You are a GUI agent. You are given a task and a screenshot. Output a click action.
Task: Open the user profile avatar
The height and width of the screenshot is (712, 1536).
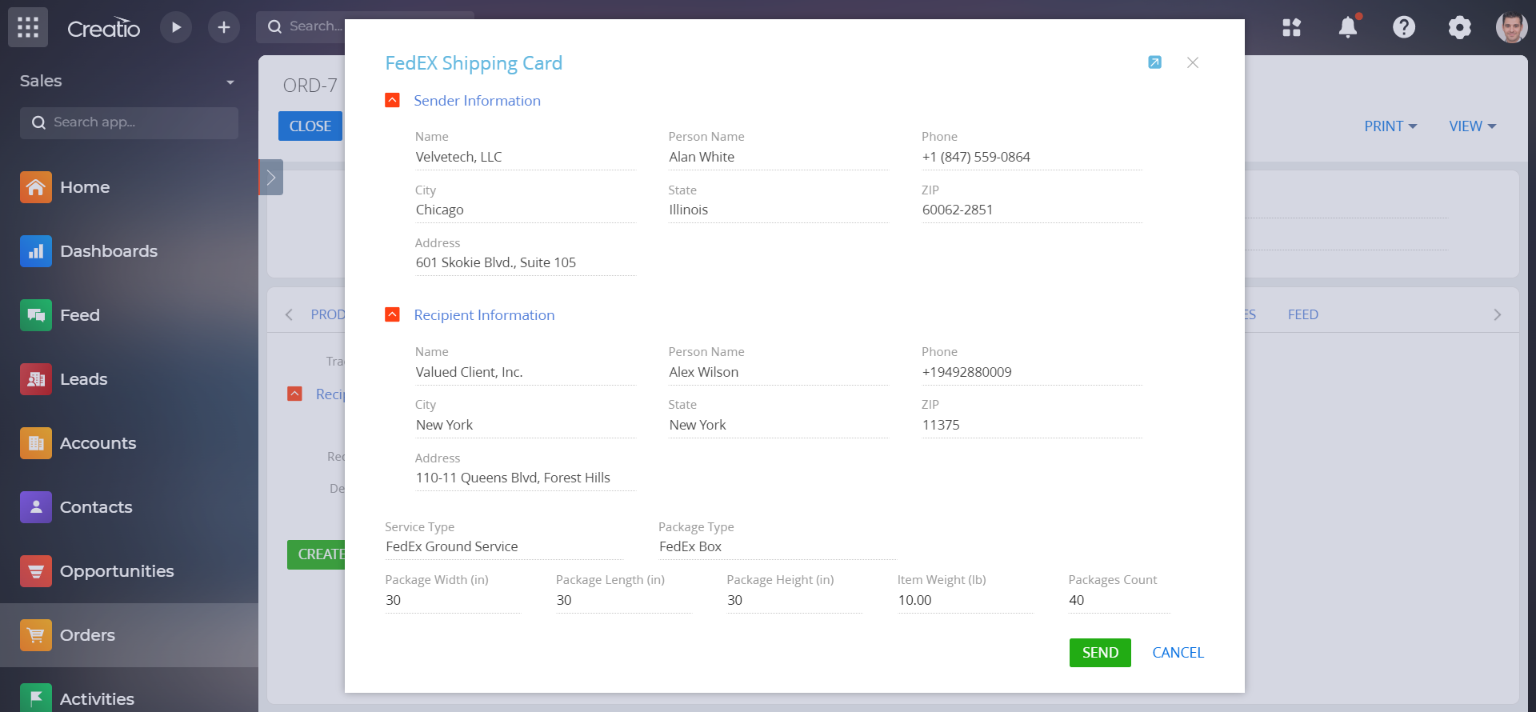[1512, 27]
